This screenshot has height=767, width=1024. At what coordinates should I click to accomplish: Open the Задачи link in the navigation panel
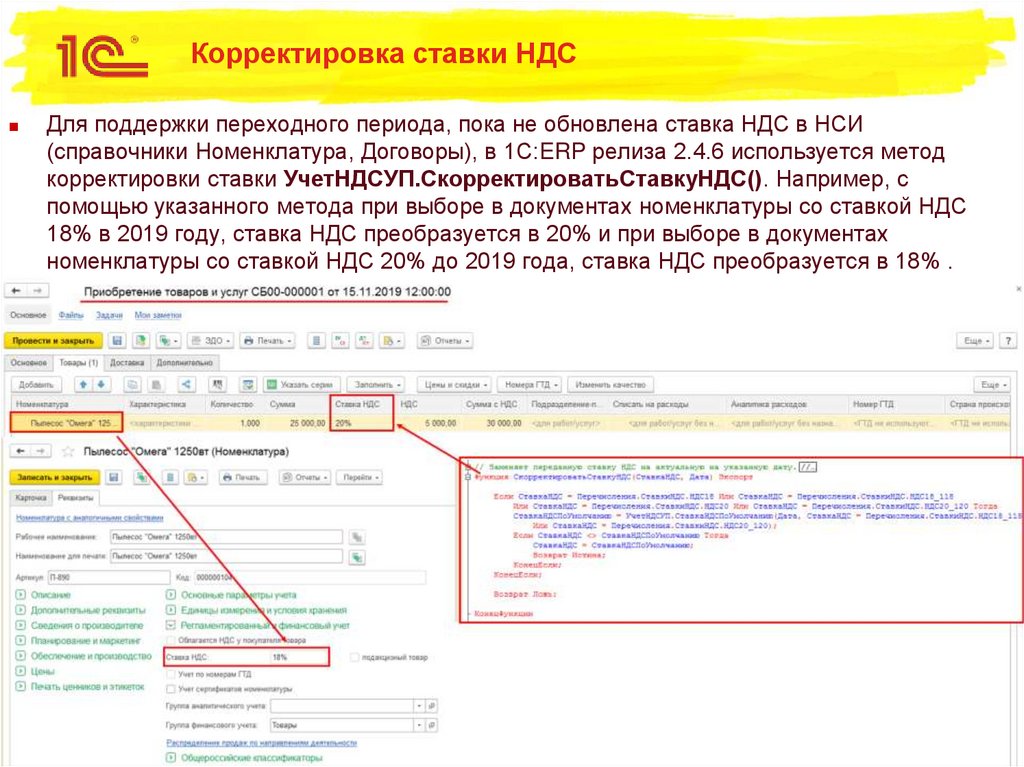click(x=109, y=315)
